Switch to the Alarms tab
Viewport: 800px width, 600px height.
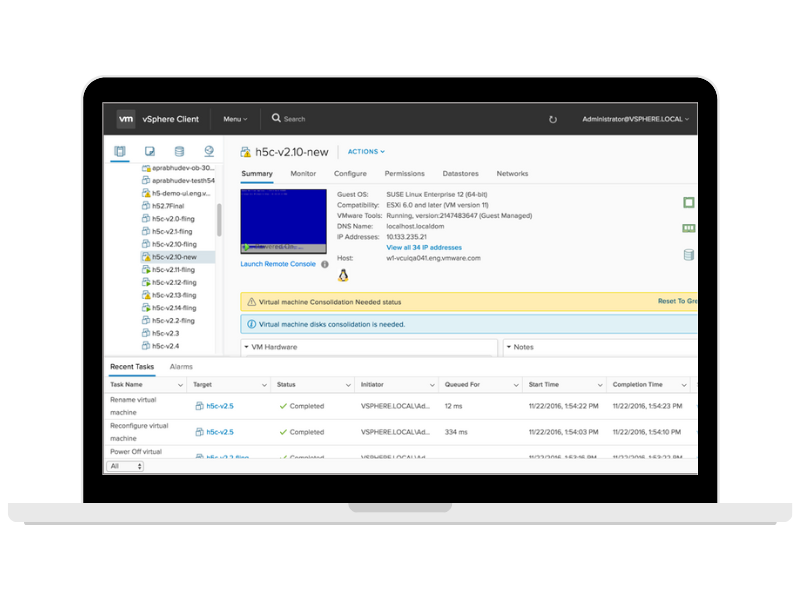(x=181, y=367)
